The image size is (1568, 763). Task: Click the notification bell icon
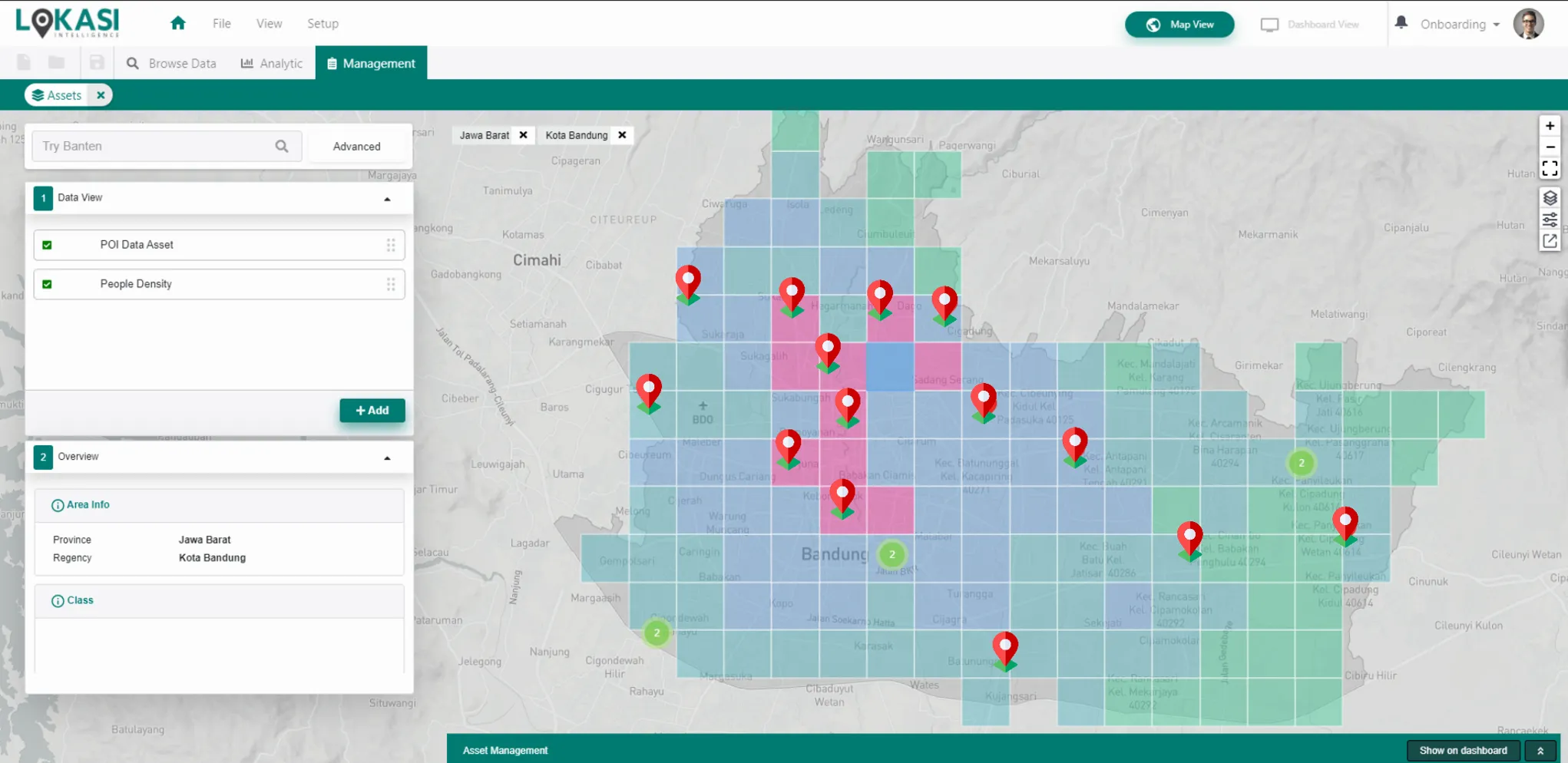coord(1401,23)
